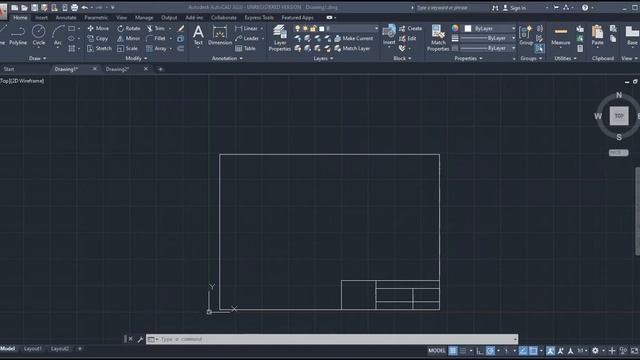Viewport: 640px width, 360px height.
Task: Expand the Draw panel
Action: pyautogui.click(x=38, y=58)
